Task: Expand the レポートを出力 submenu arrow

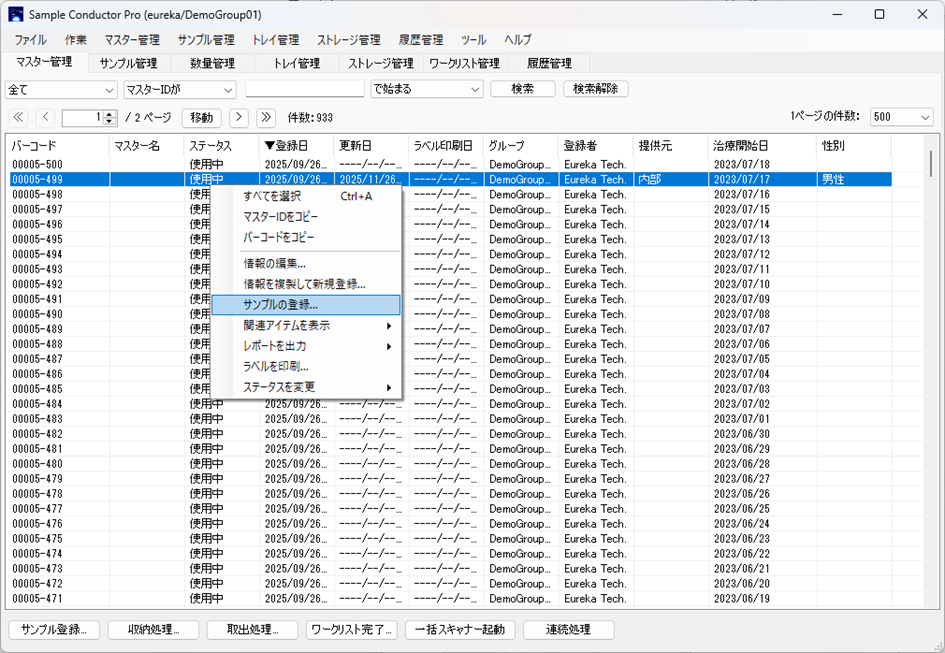Action: pyautogui.click(x=389, y=346)
